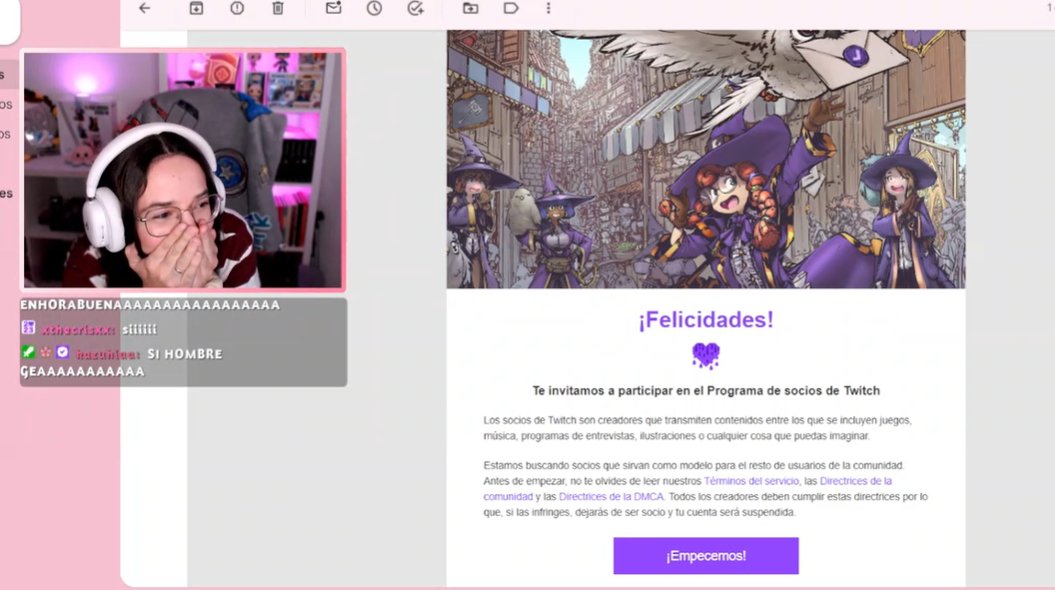The height and width of the screenshot is (590, 1055).
Task: Open more options three-dot menu
Action: pyautogui.click(x=548, y=8)
